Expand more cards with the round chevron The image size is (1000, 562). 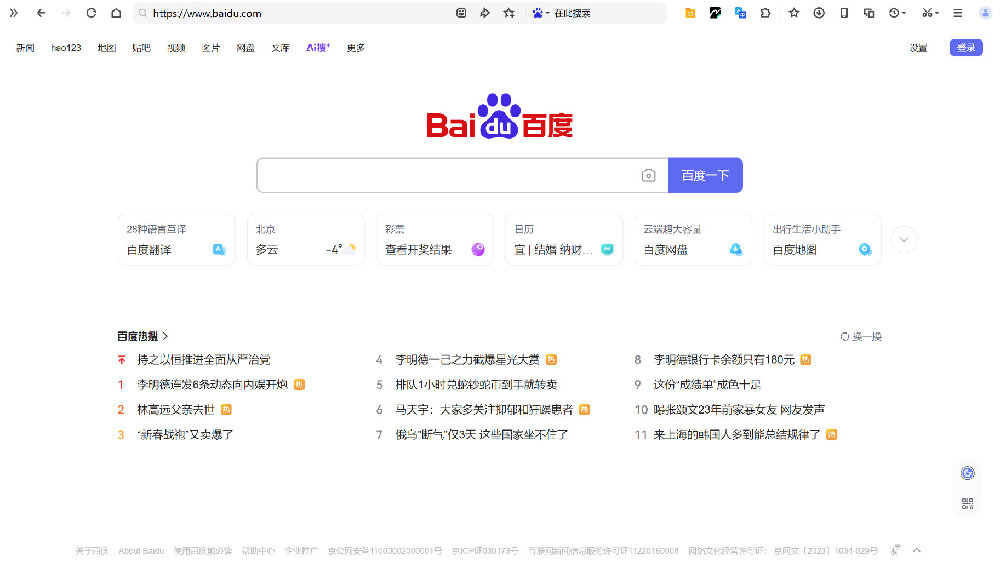coord(904,240)
